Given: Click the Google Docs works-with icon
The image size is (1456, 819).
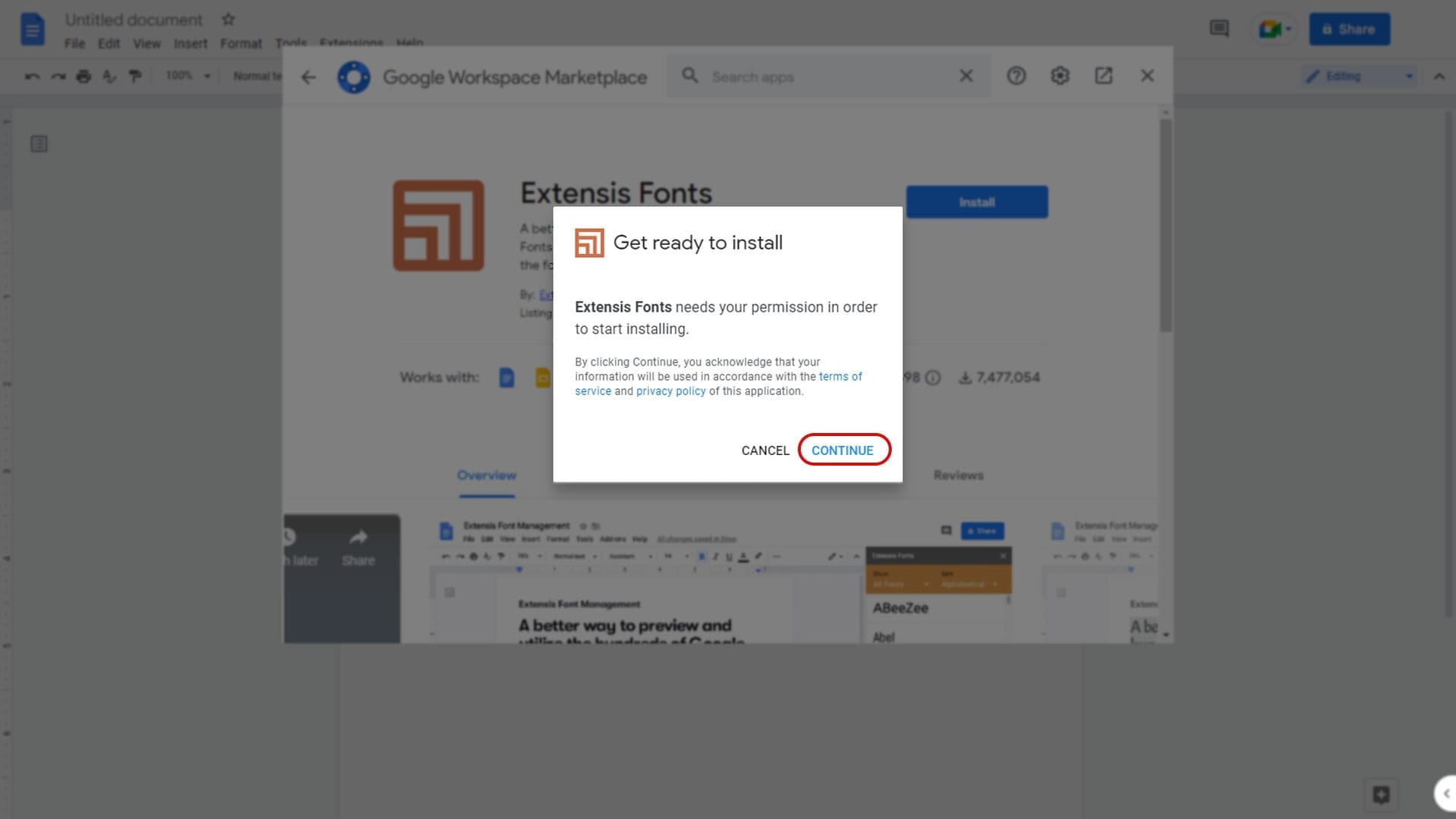Looking at the screenshot, I should pos(507,377).
